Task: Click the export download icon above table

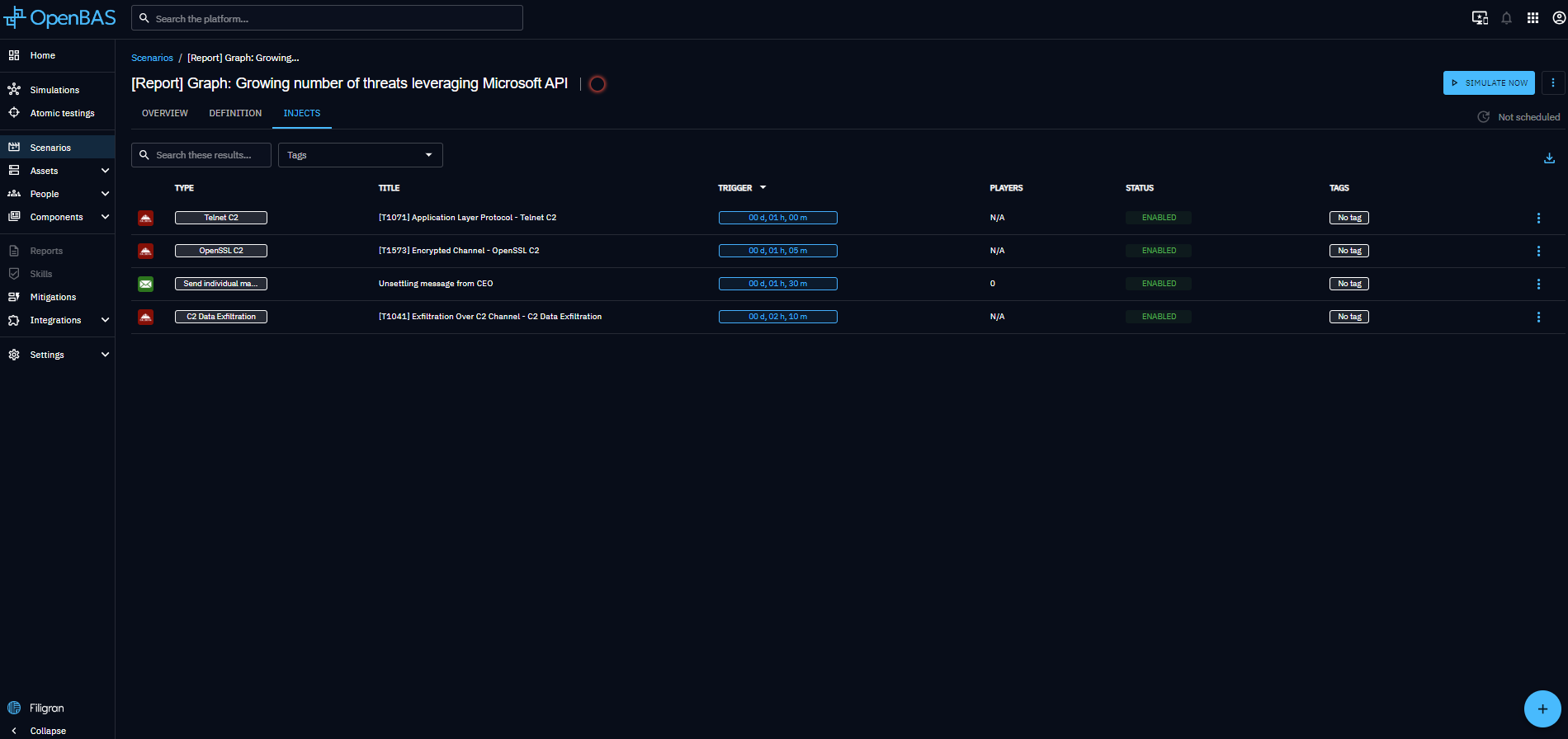Action: point(1549,158)
